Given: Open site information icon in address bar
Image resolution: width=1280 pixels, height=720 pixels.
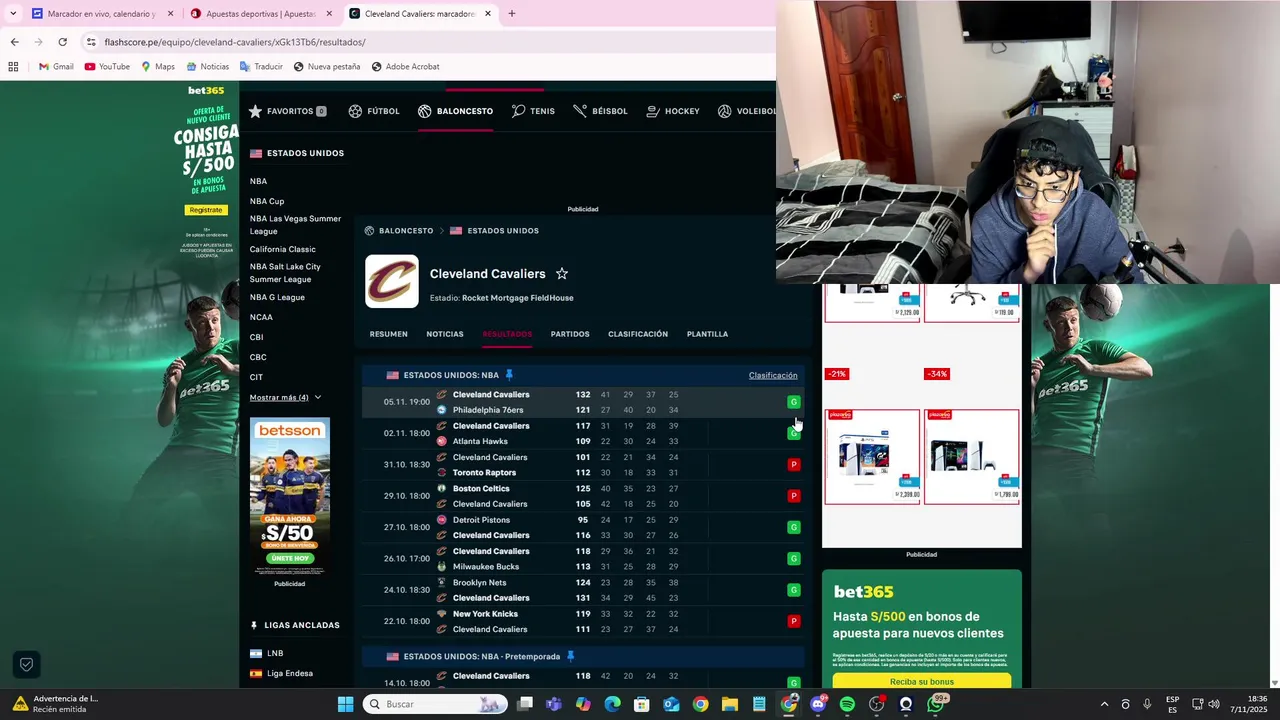Looking at the screenshot, I should tap(91, 42).
